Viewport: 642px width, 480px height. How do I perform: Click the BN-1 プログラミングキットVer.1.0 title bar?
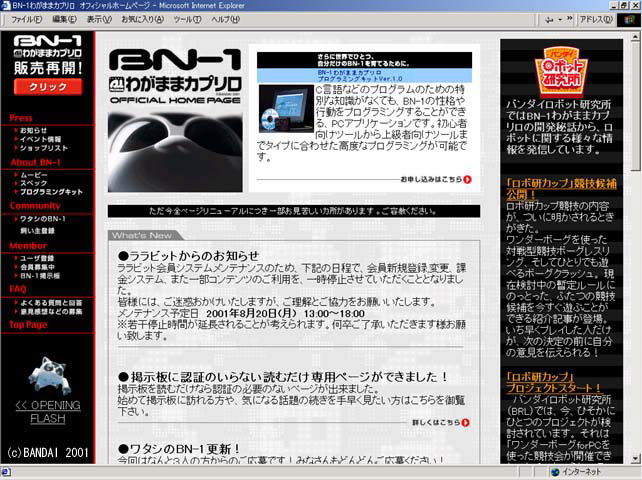coord(364,75)
